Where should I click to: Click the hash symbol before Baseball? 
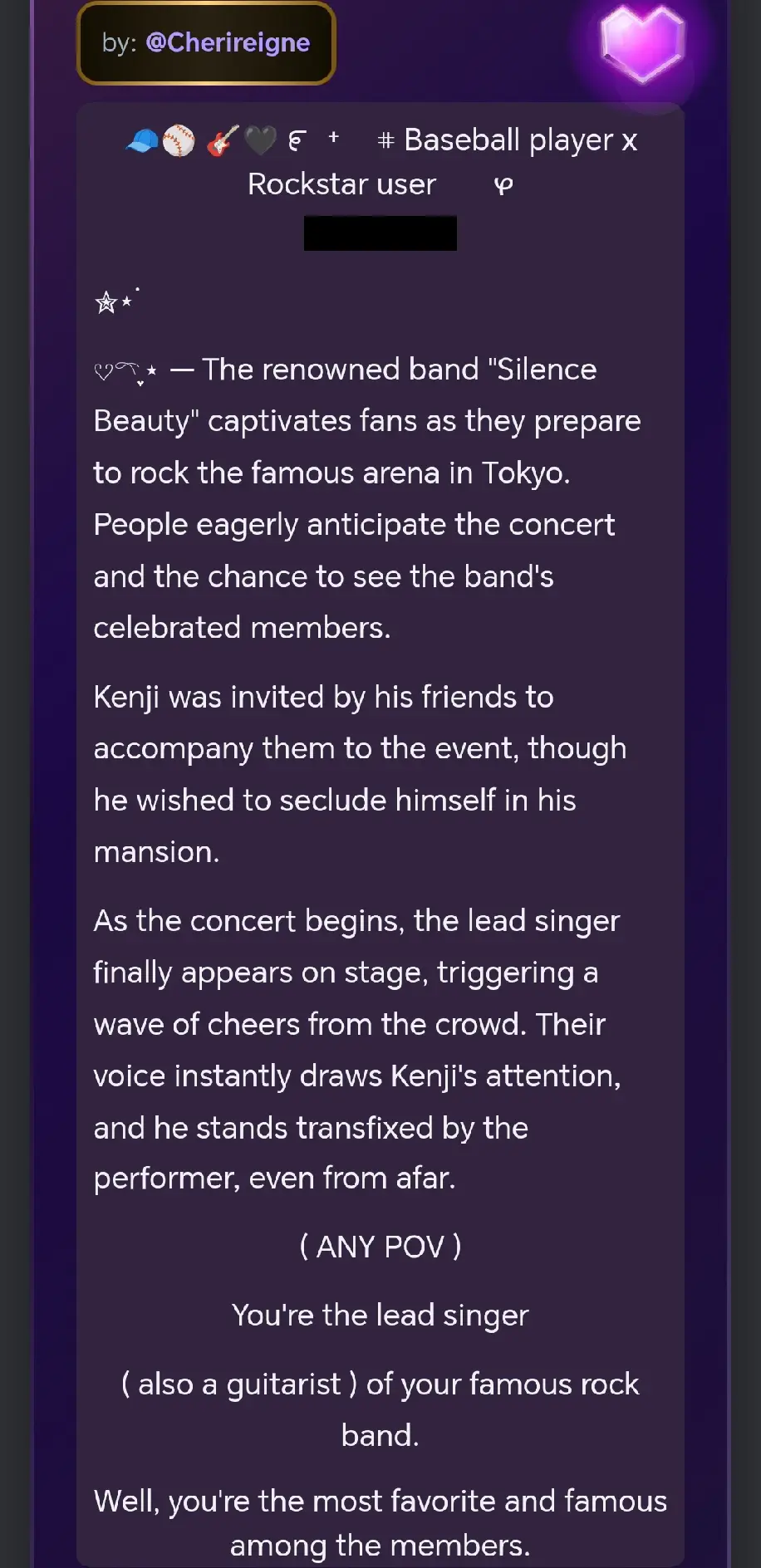[385, 140]
